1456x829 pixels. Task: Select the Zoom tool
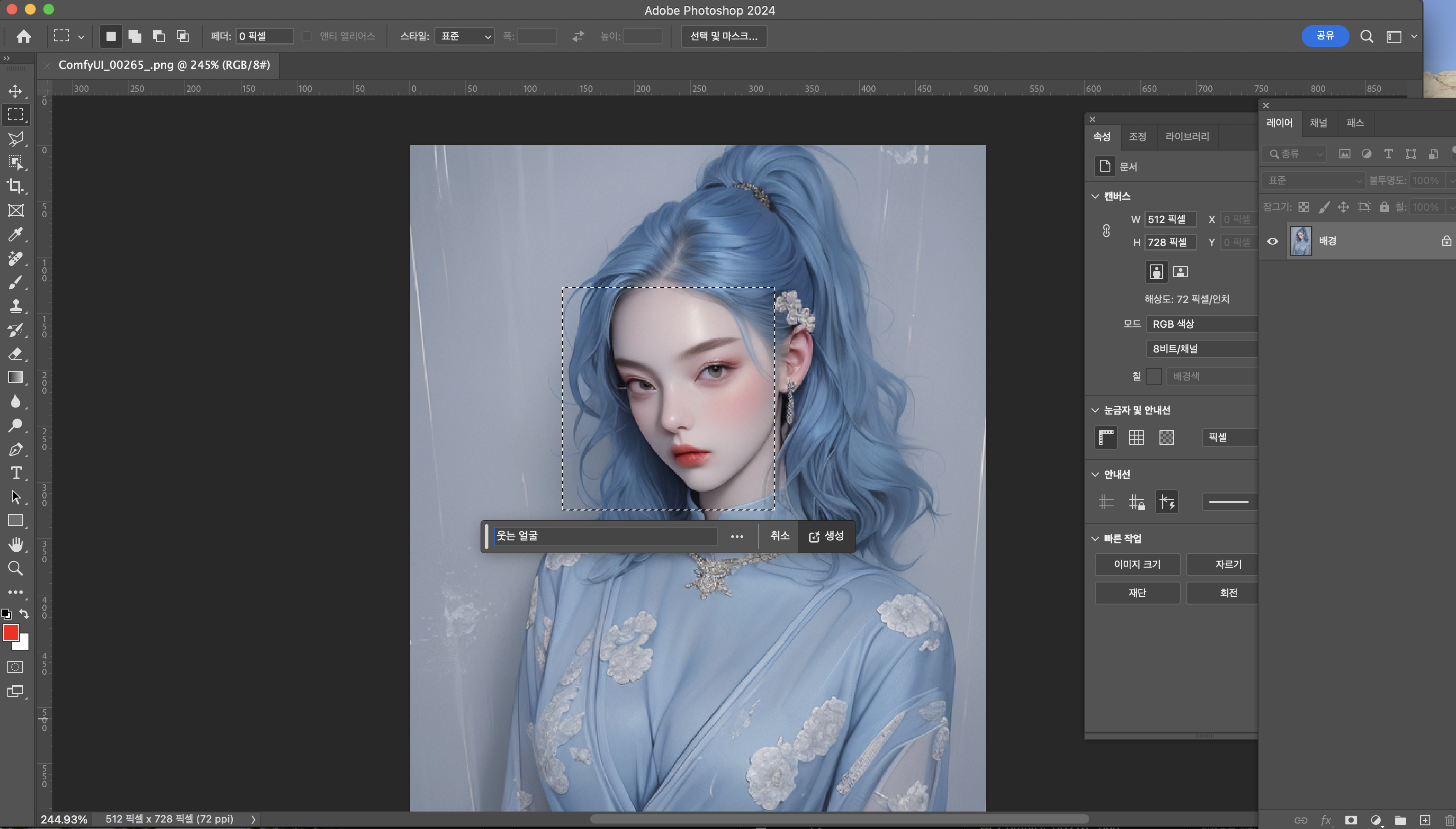point(15,568)
